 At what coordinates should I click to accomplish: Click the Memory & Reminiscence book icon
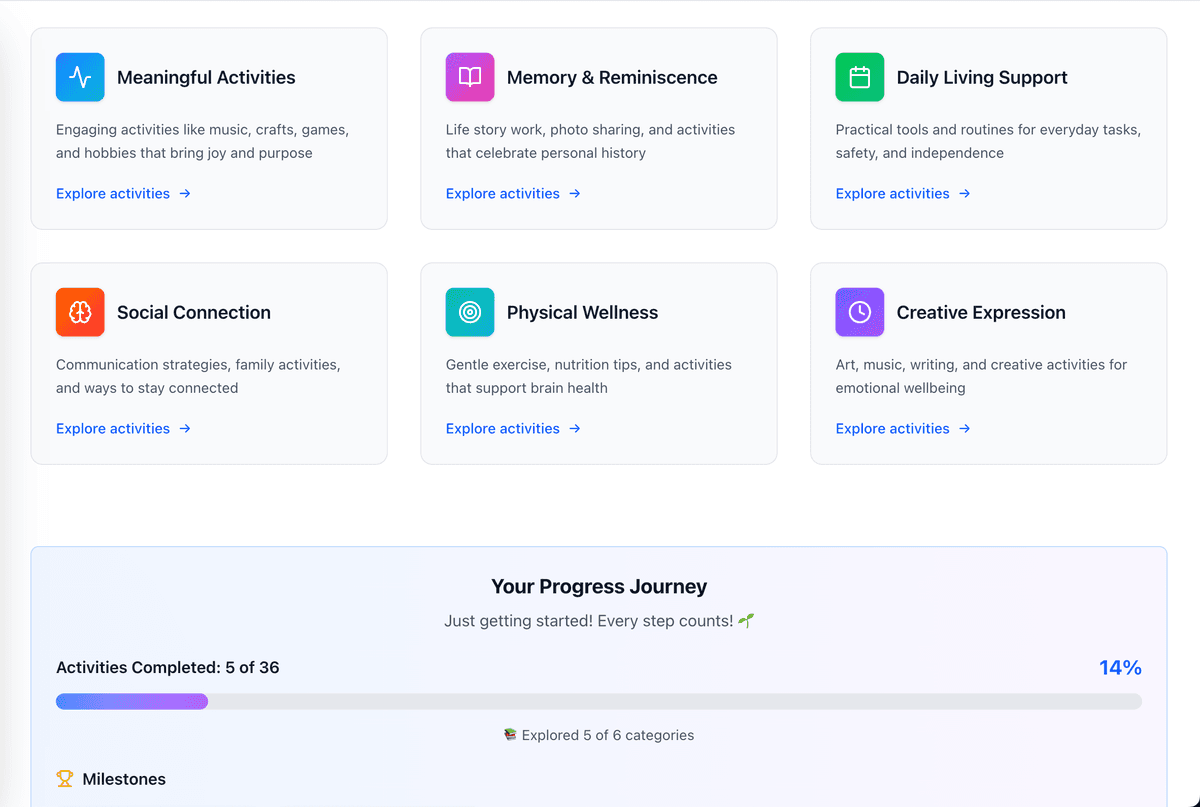[470, 77]
